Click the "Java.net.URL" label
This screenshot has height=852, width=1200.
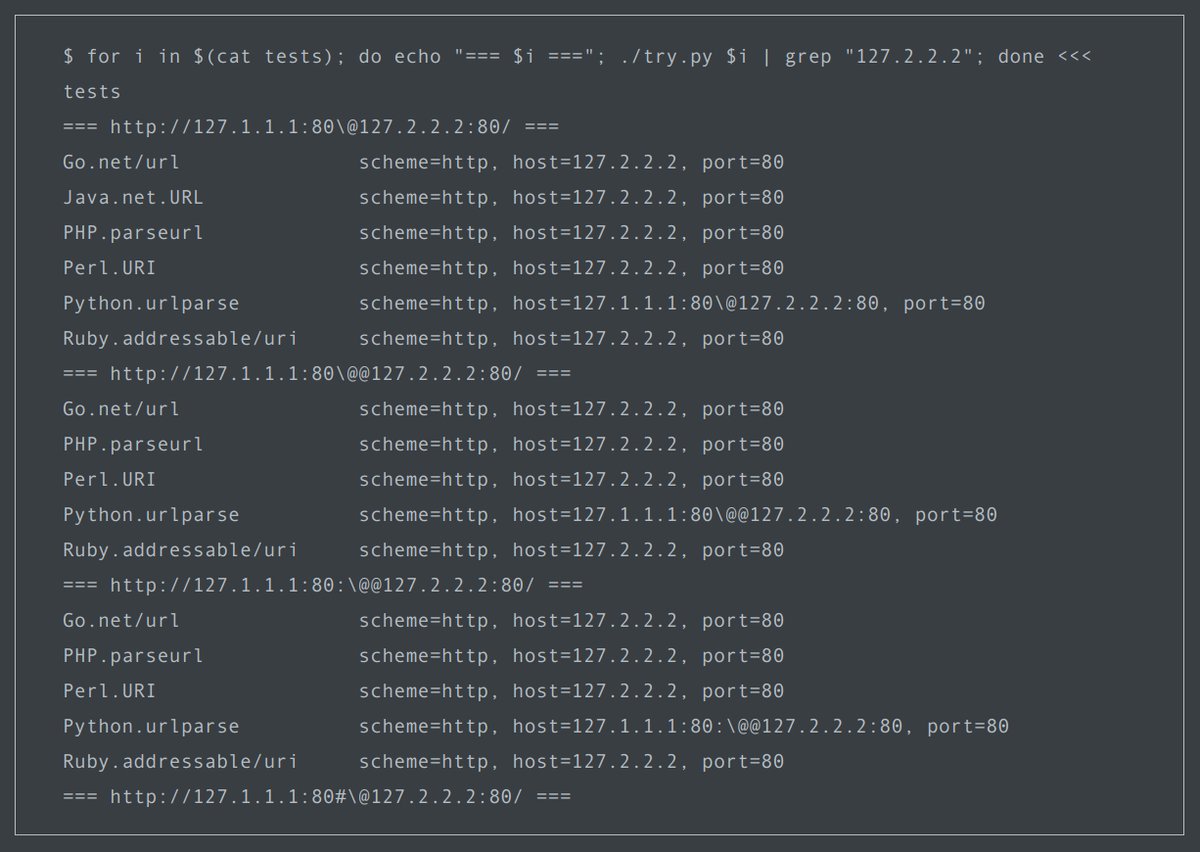point(133,197)
